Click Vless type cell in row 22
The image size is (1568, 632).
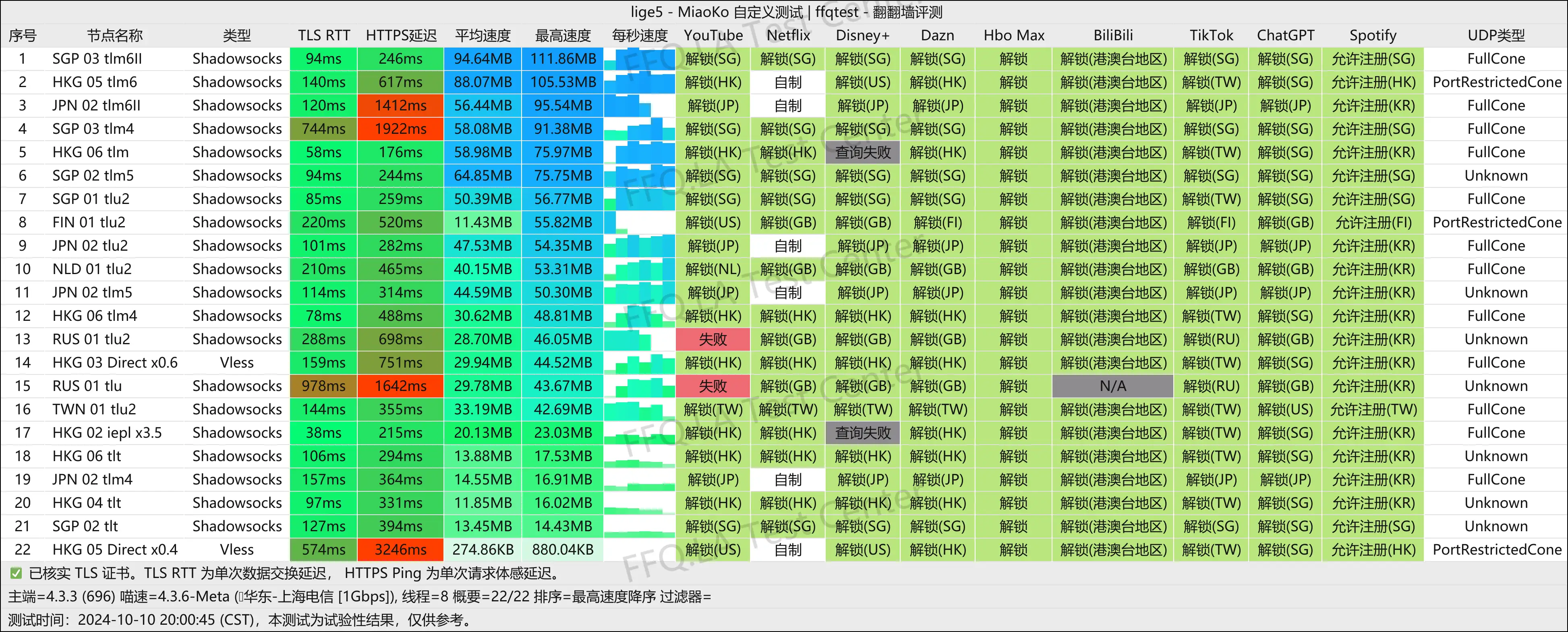[x=237, y=550]
